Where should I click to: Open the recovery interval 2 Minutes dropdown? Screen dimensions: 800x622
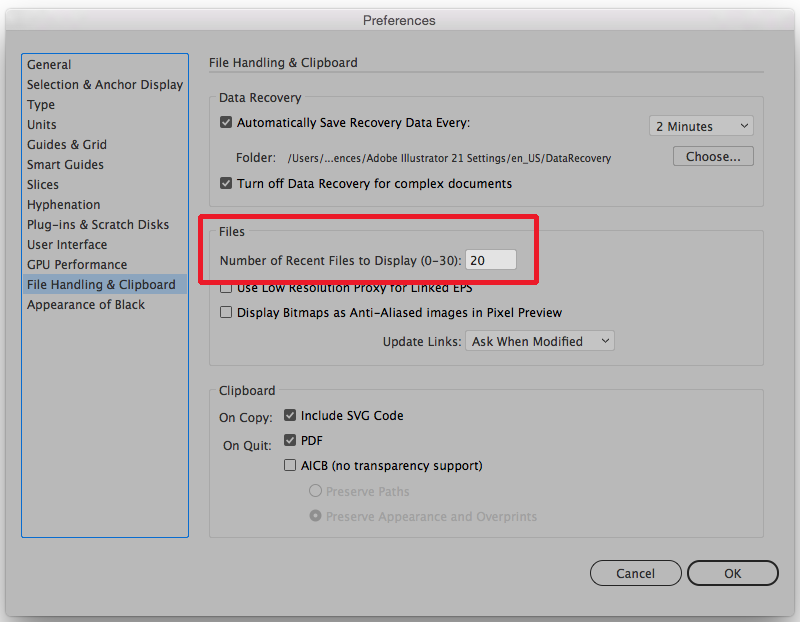[x=701, y=125]
